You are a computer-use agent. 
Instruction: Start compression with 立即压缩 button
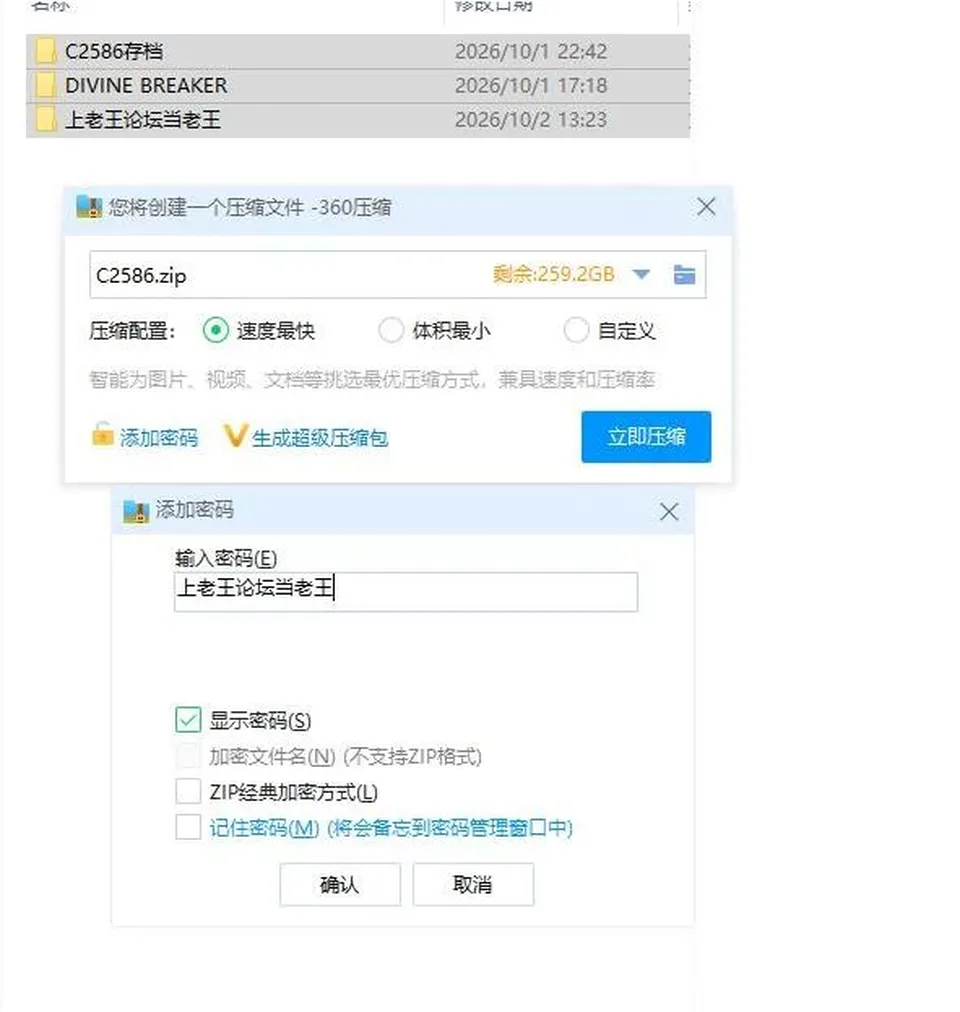(646, 437)
